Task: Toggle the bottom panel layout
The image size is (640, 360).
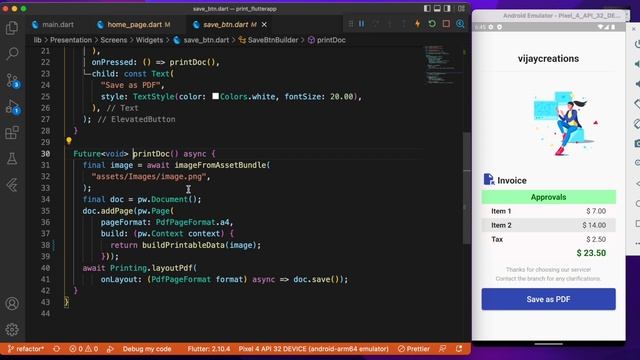Action: tap(437, 8)
